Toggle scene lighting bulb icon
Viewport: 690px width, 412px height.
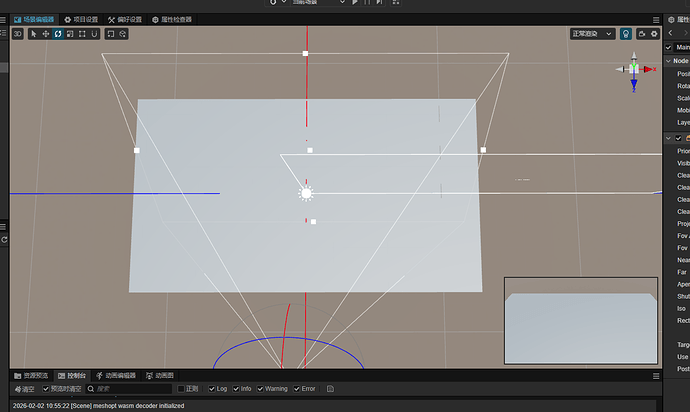coord(626,34)
